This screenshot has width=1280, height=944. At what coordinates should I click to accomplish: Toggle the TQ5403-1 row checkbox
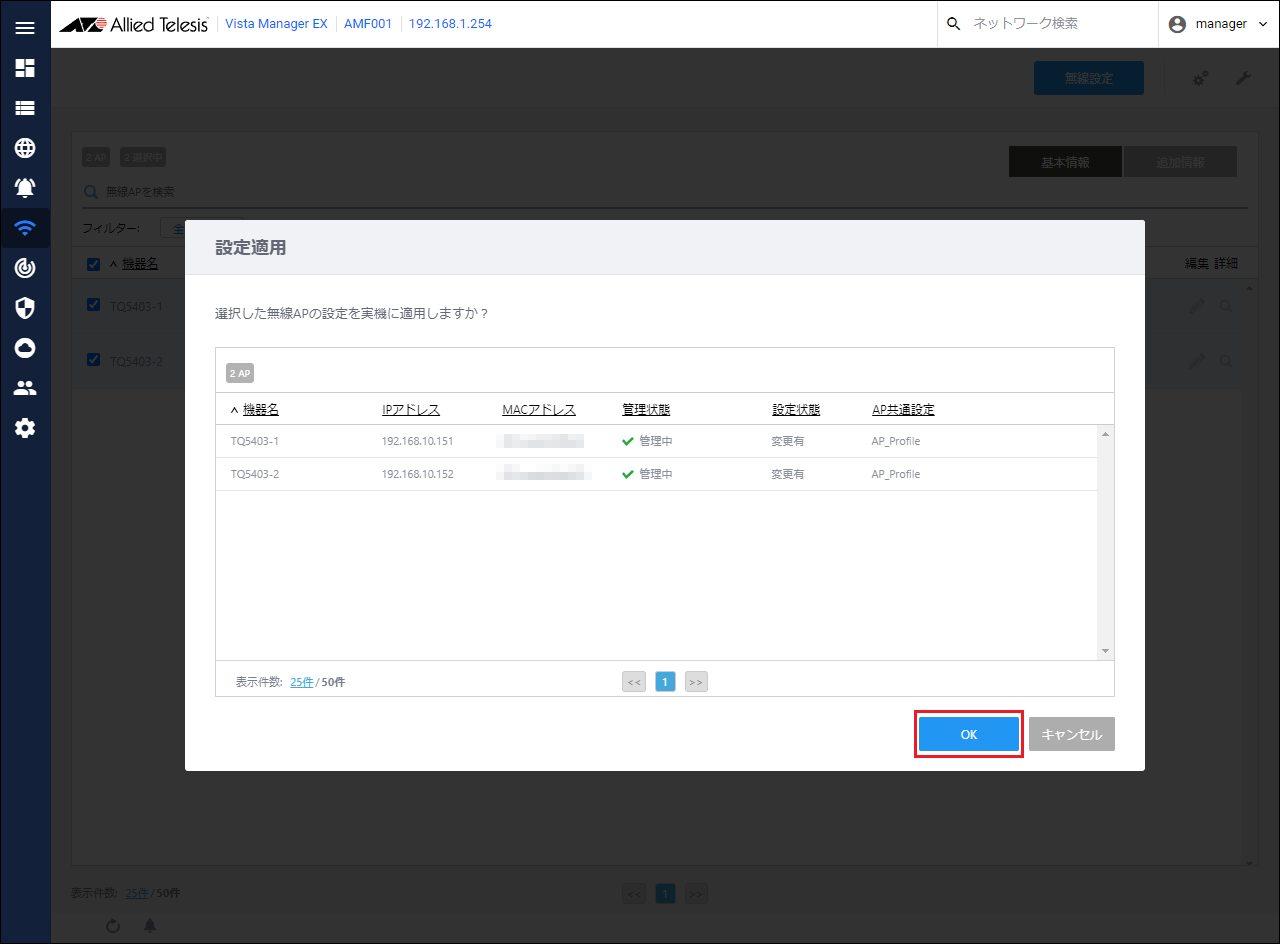[94, 305]
